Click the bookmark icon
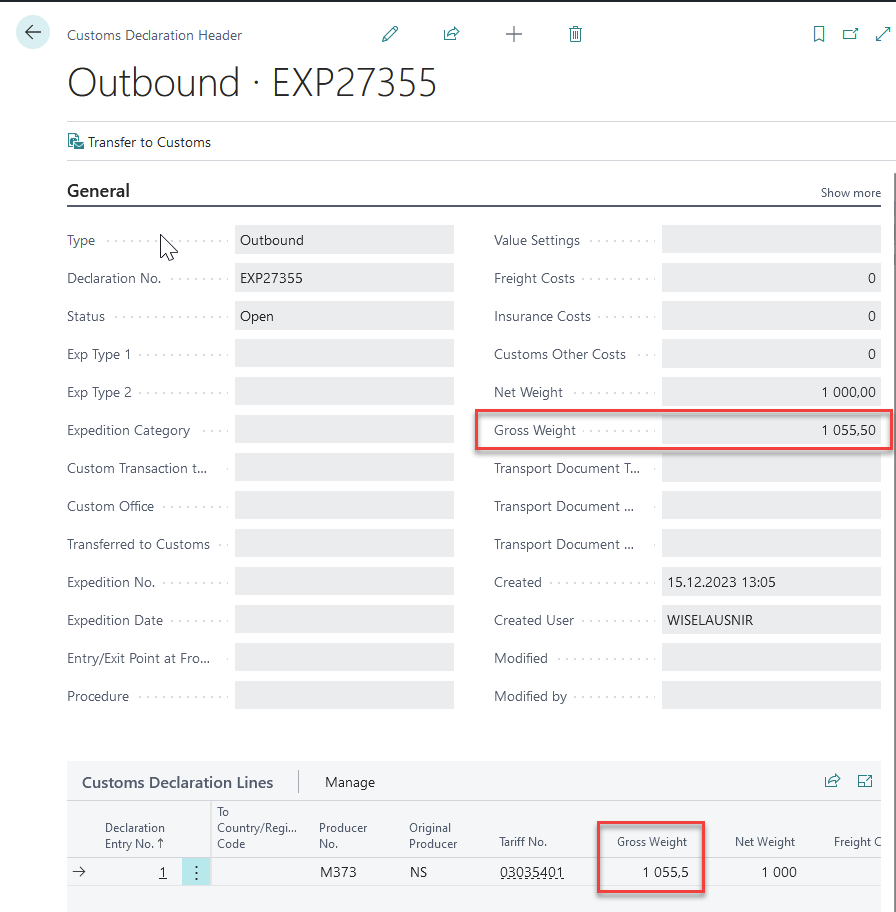Screen dimensions: 896x912 819,34
